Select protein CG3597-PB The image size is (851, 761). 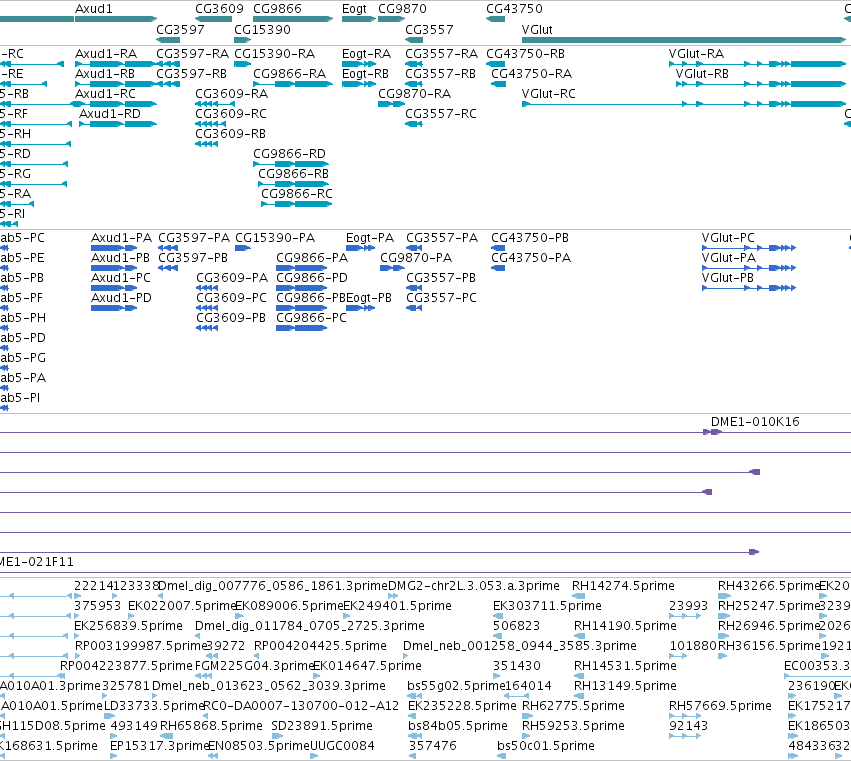[193, 258]
